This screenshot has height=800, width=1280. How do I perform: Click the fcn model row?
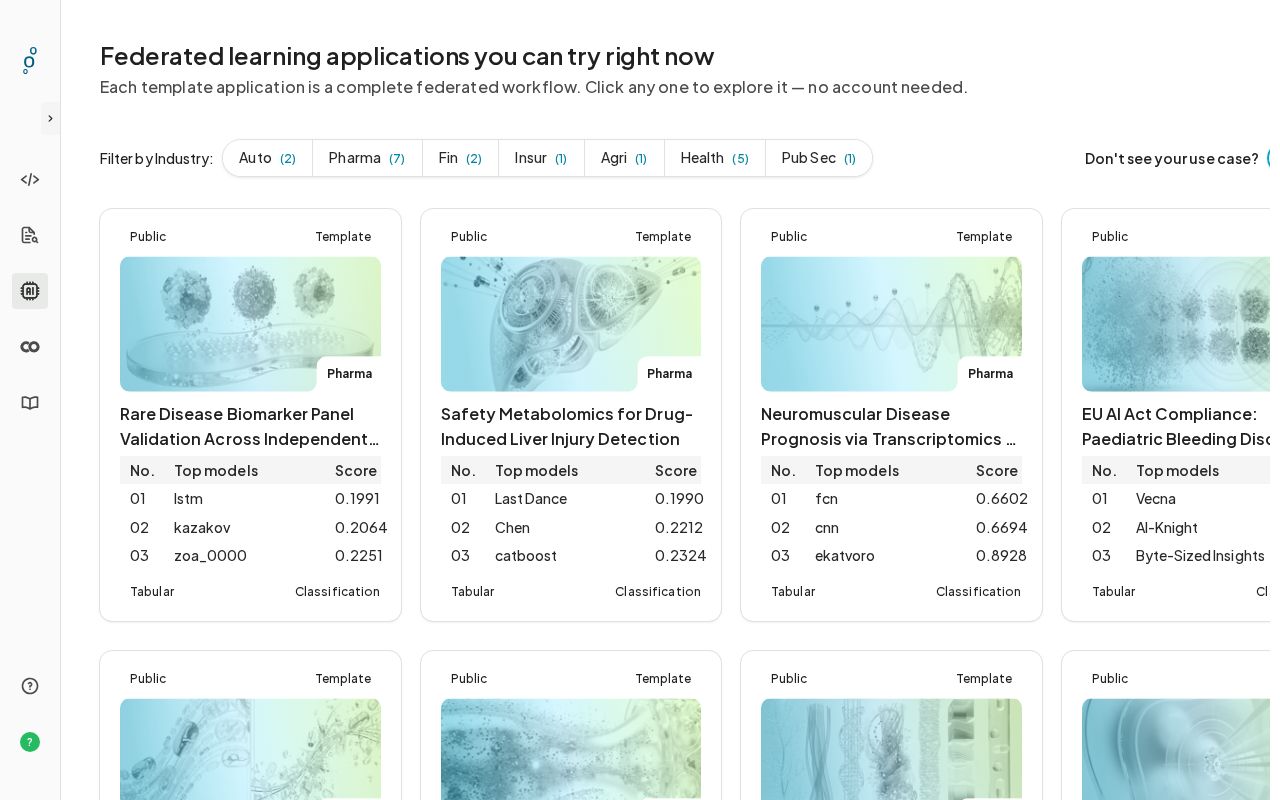891,499
